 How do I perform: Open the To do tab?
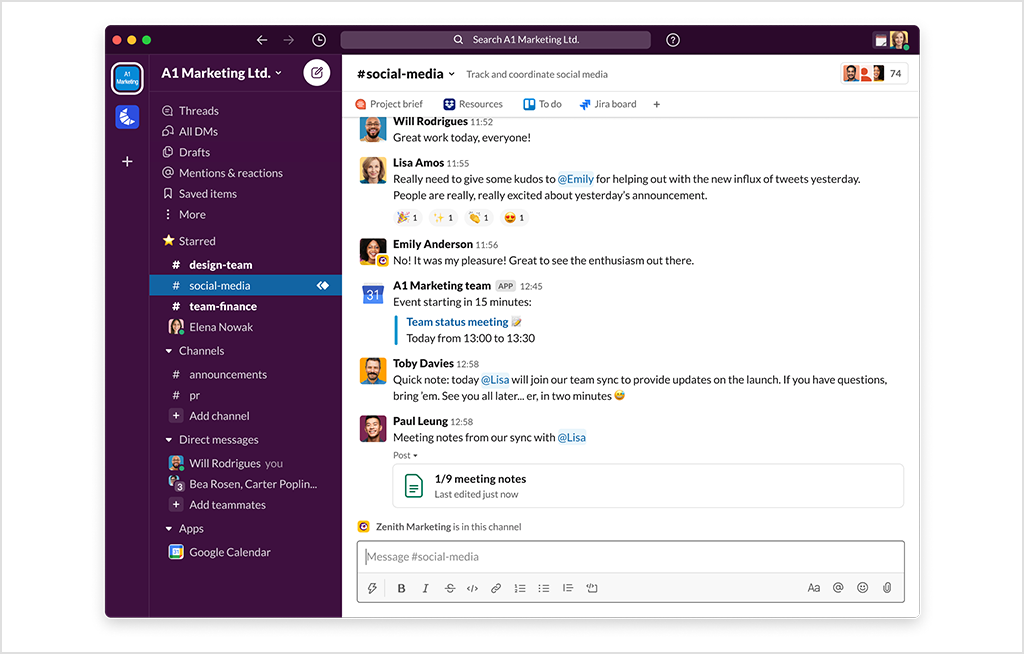pyautogui.click(x=541, y=103)
